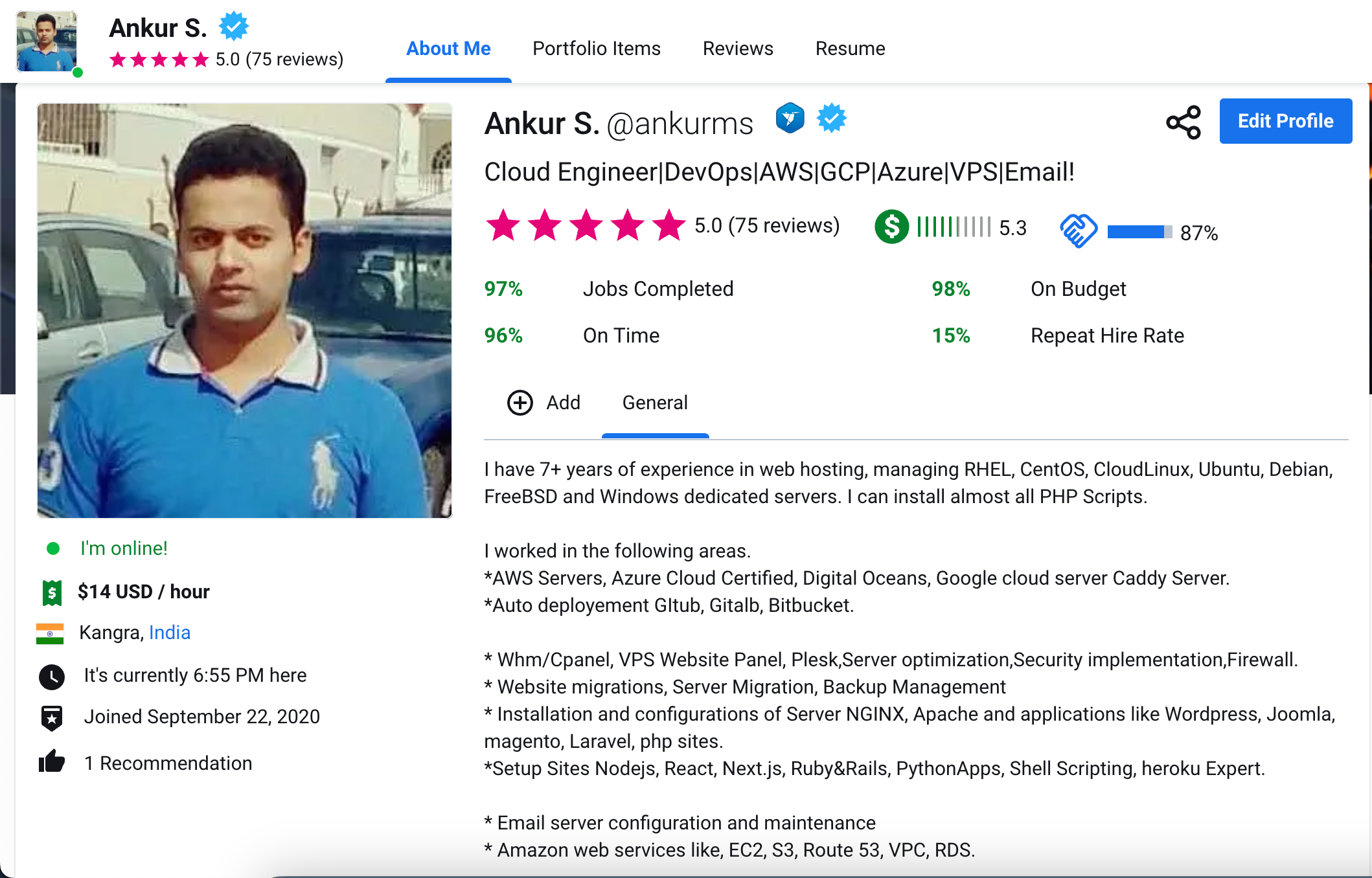Click the green online status dot
Viewport: 1372px width, 878px height.
tap(53, 549)
